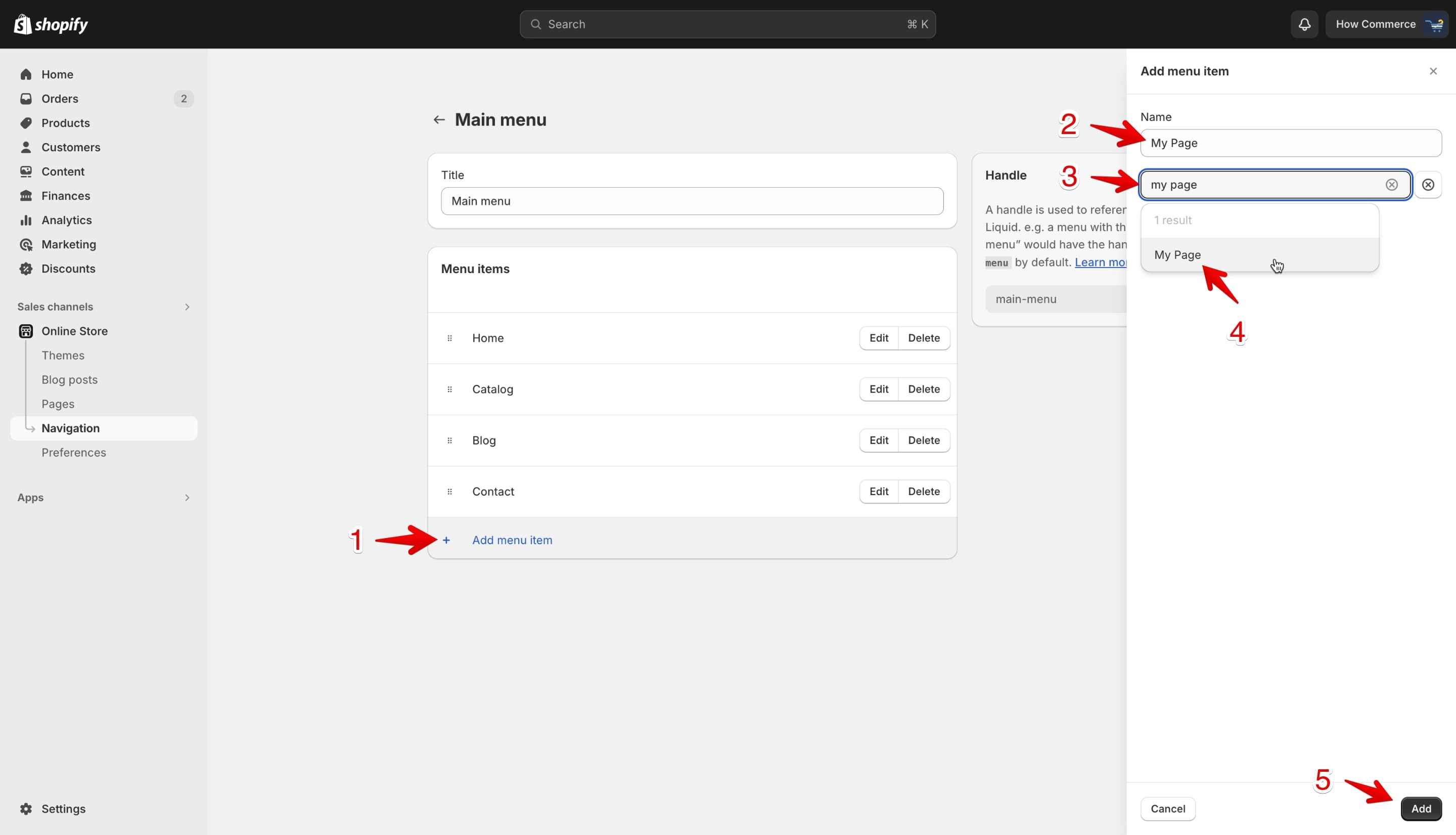Viewport: 1456px width, 835px height.
Task: Edit the Contact menu item
Action: pos(879,492)
